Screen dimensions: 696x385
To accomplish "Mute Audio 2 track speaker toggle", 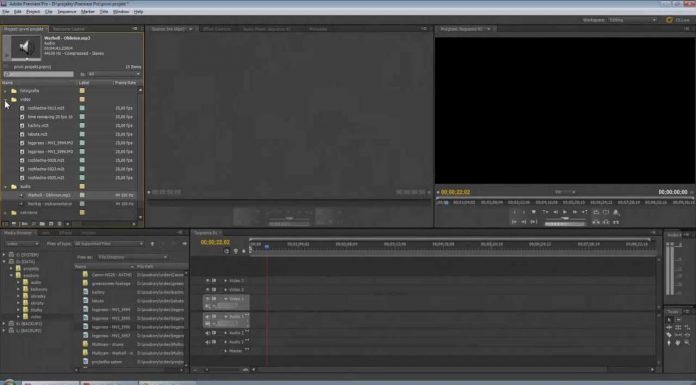I will [207, 333].
